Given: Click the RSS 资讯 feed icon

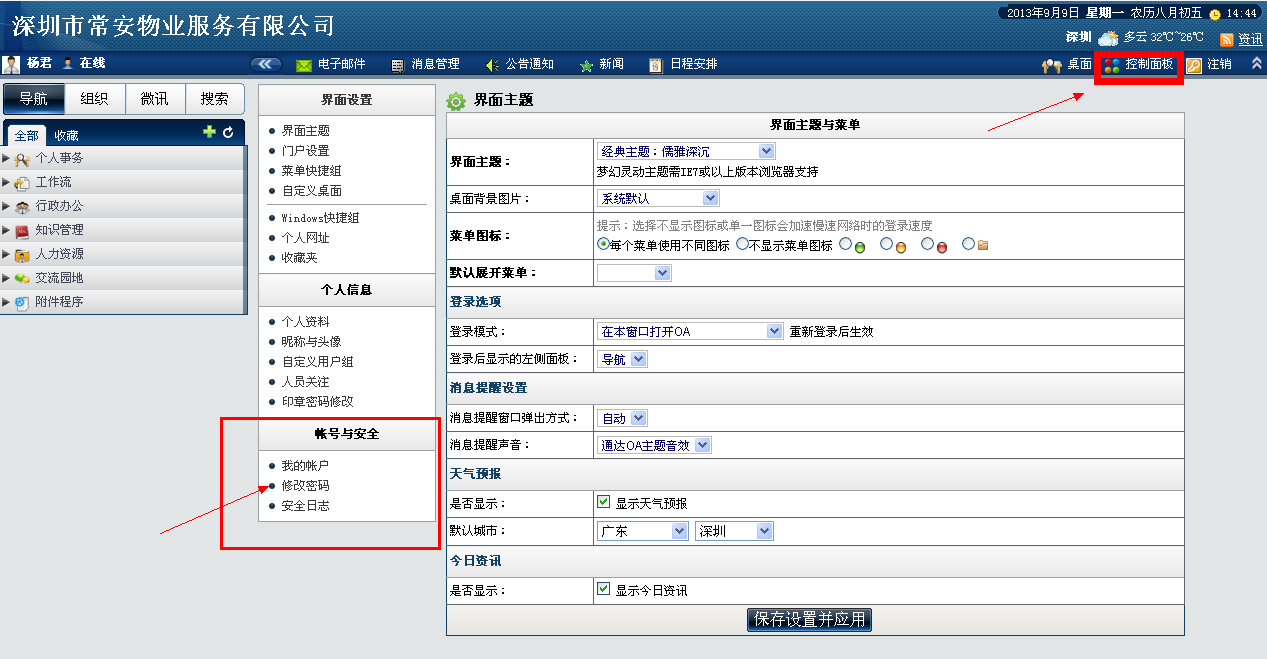Looking at the screenshot, I should [x=1226, y=40].
